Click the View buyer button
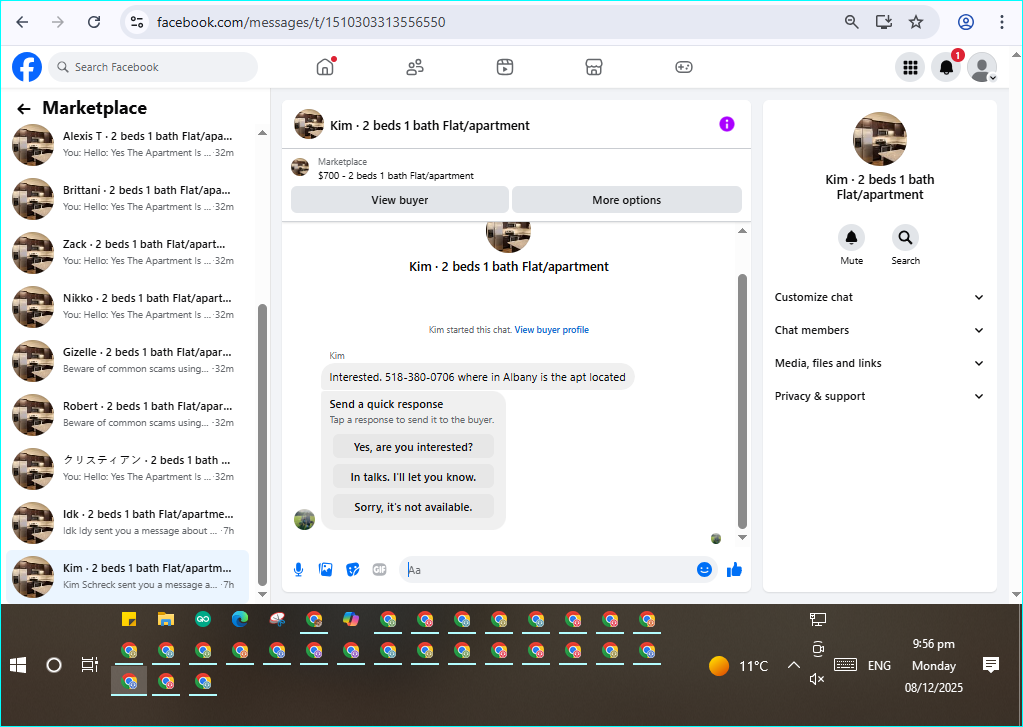Viewport: 1023px width, 727px height. [399, 200]
